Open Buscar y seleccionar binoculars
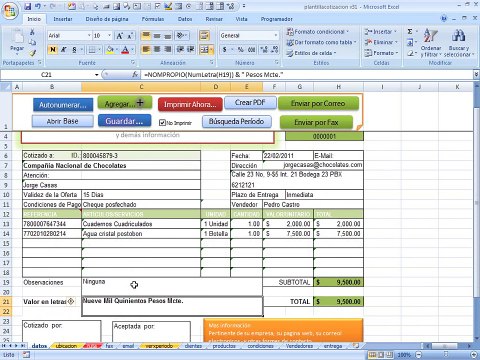This screenshot has height=360, width=480. pyautogui.click(x=459, y=43)
